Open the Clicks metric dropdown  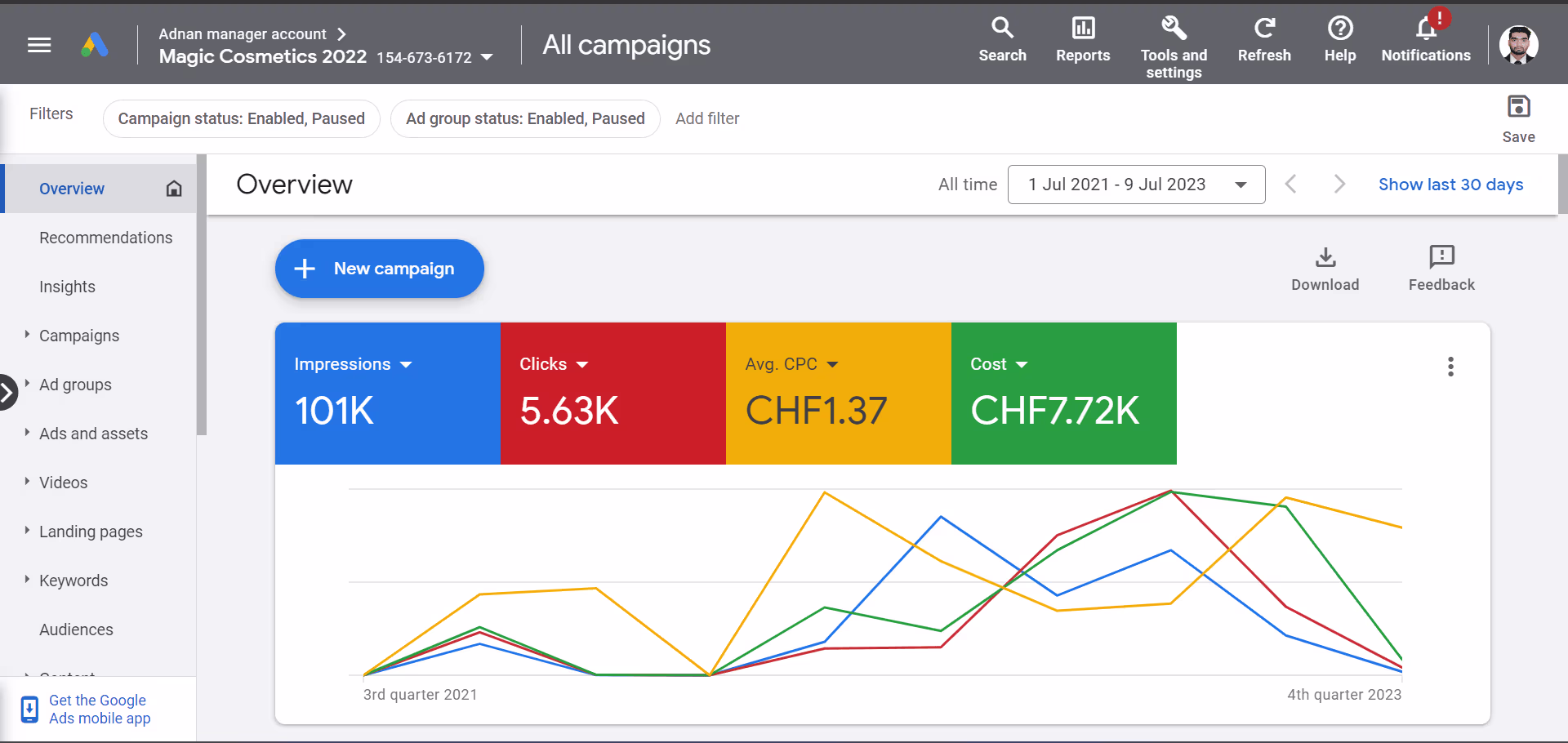(x=582, y=365)
